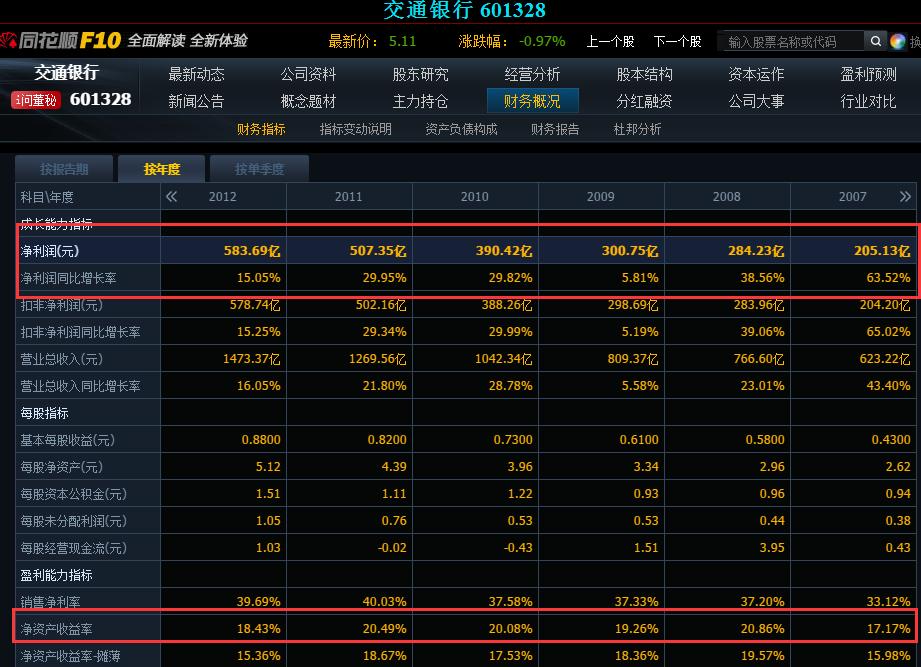Click the 下一个股 link
921x667 pixels.
(681, 41)
